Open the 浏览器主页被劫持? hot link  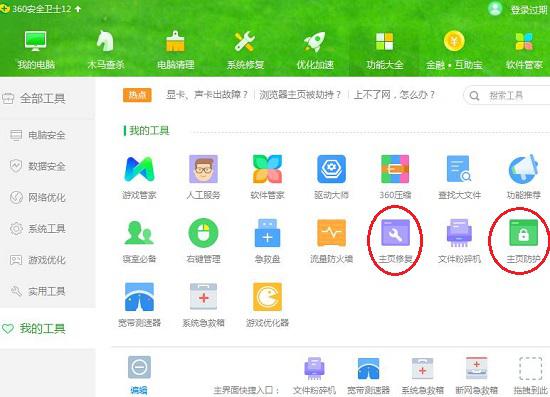tap(300, 95)
